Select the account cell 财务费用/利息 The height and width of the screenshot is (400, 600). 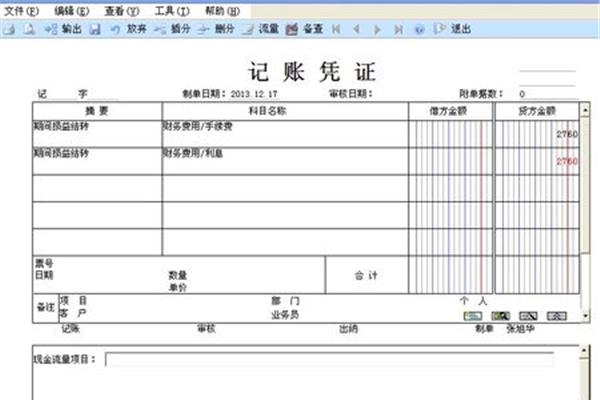tap(285, 161)
